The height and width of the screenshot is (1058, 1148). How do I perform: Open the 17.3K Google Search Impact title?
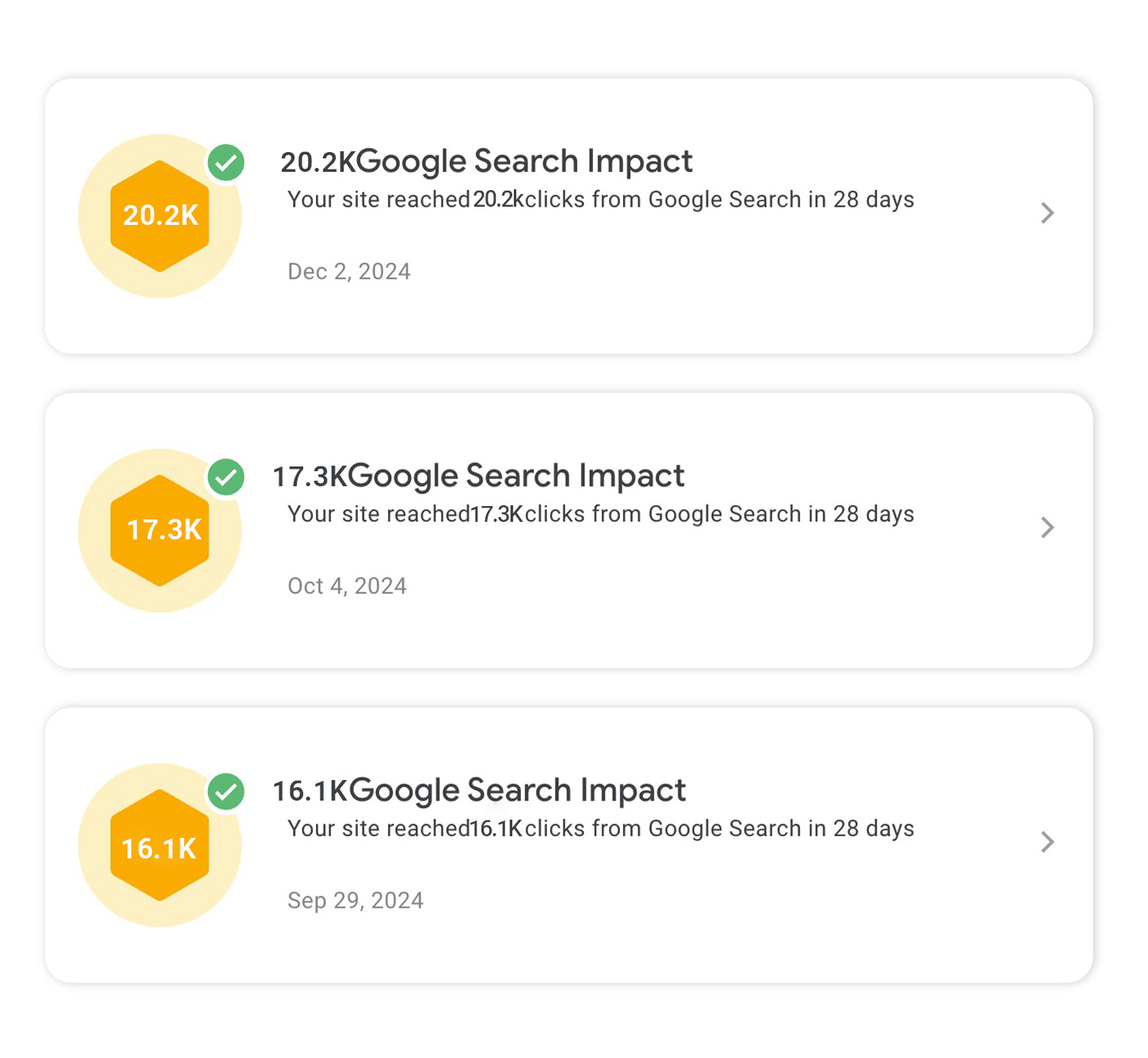pos(478,476)
